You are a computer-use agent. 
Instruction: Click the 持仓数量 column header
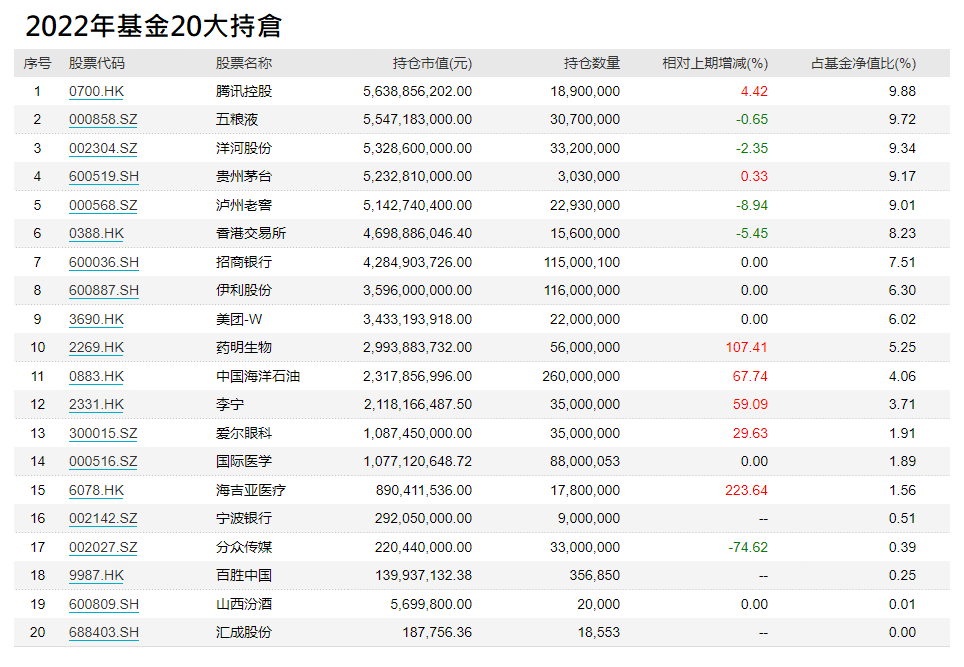click(x=592, y=63)
